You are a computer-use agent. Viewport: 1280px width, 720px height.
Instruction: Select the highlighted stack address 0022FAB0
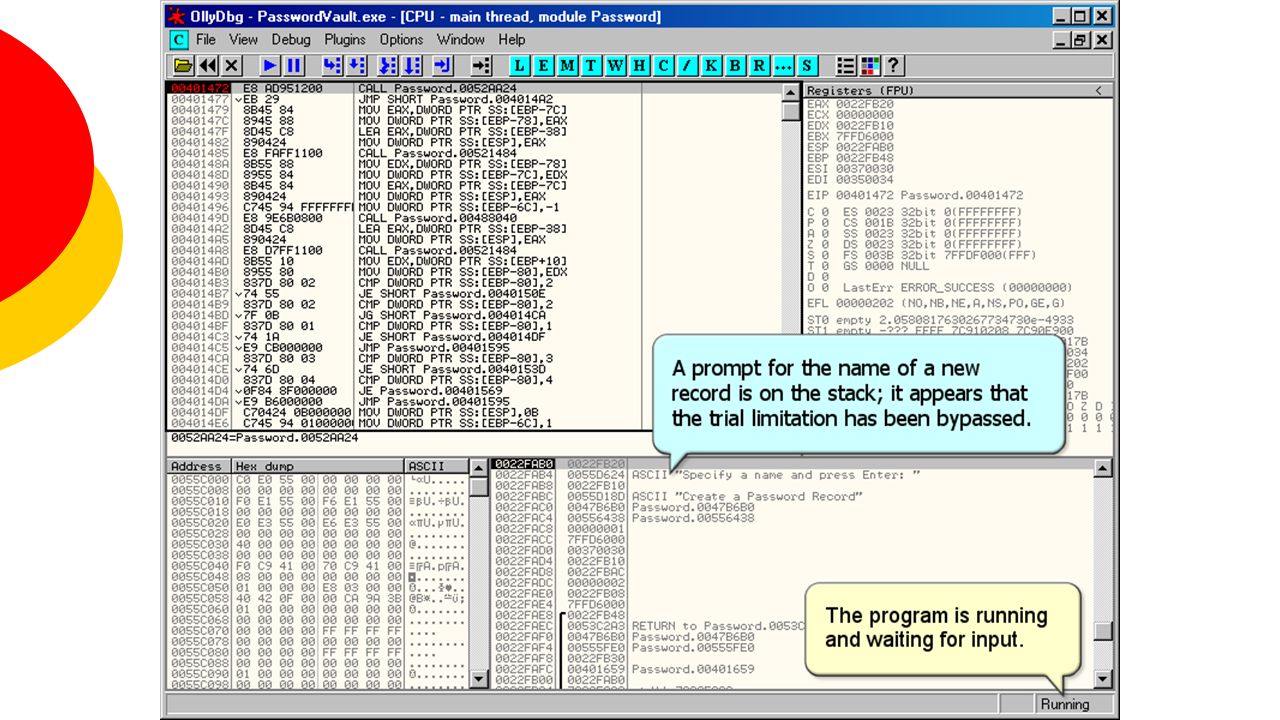coord(524,464)
